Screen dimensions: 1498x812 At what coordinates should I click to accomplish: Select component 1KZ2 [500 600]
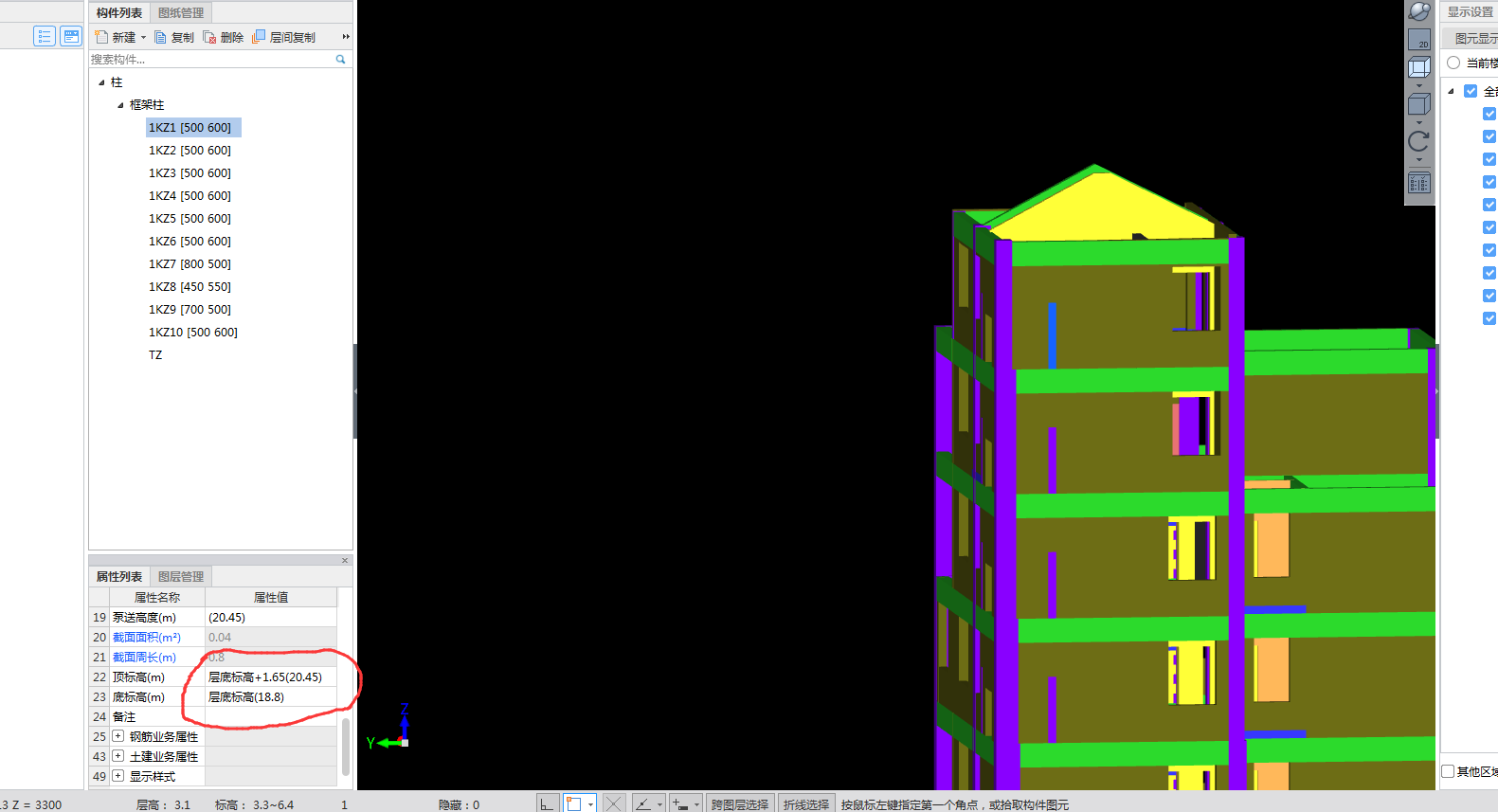[190, 150]
